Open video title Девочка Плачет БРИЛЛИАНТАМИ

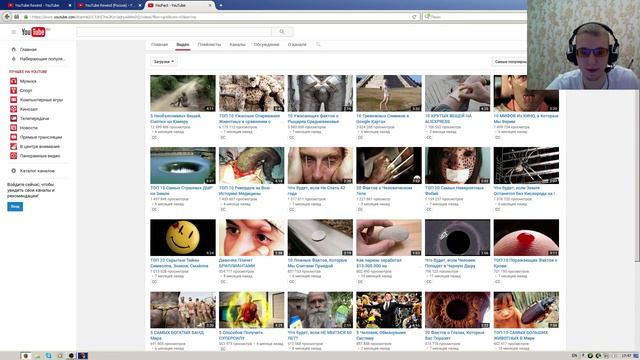(237, 263)
